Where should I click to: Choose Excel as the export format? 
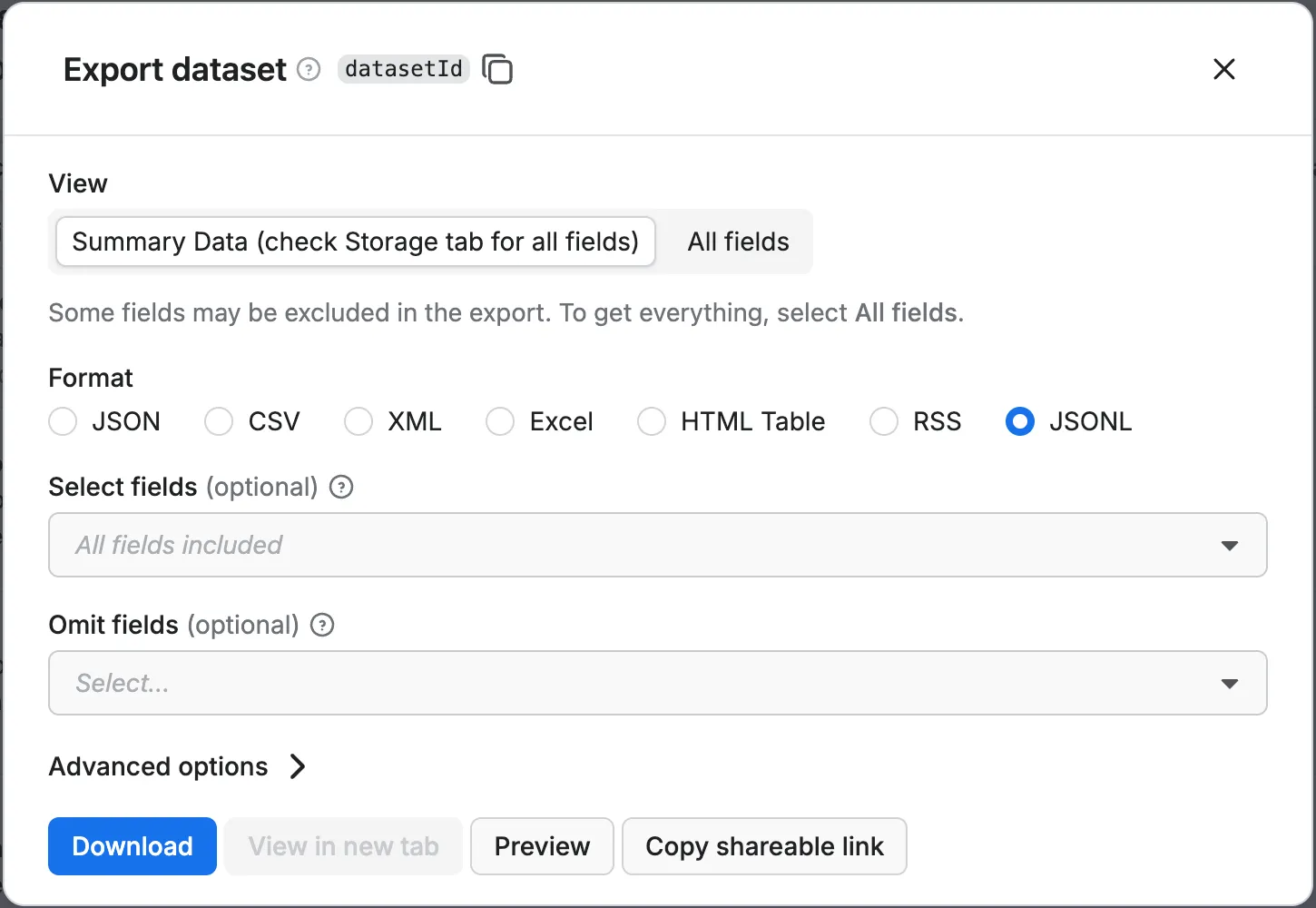coord(500,421)
